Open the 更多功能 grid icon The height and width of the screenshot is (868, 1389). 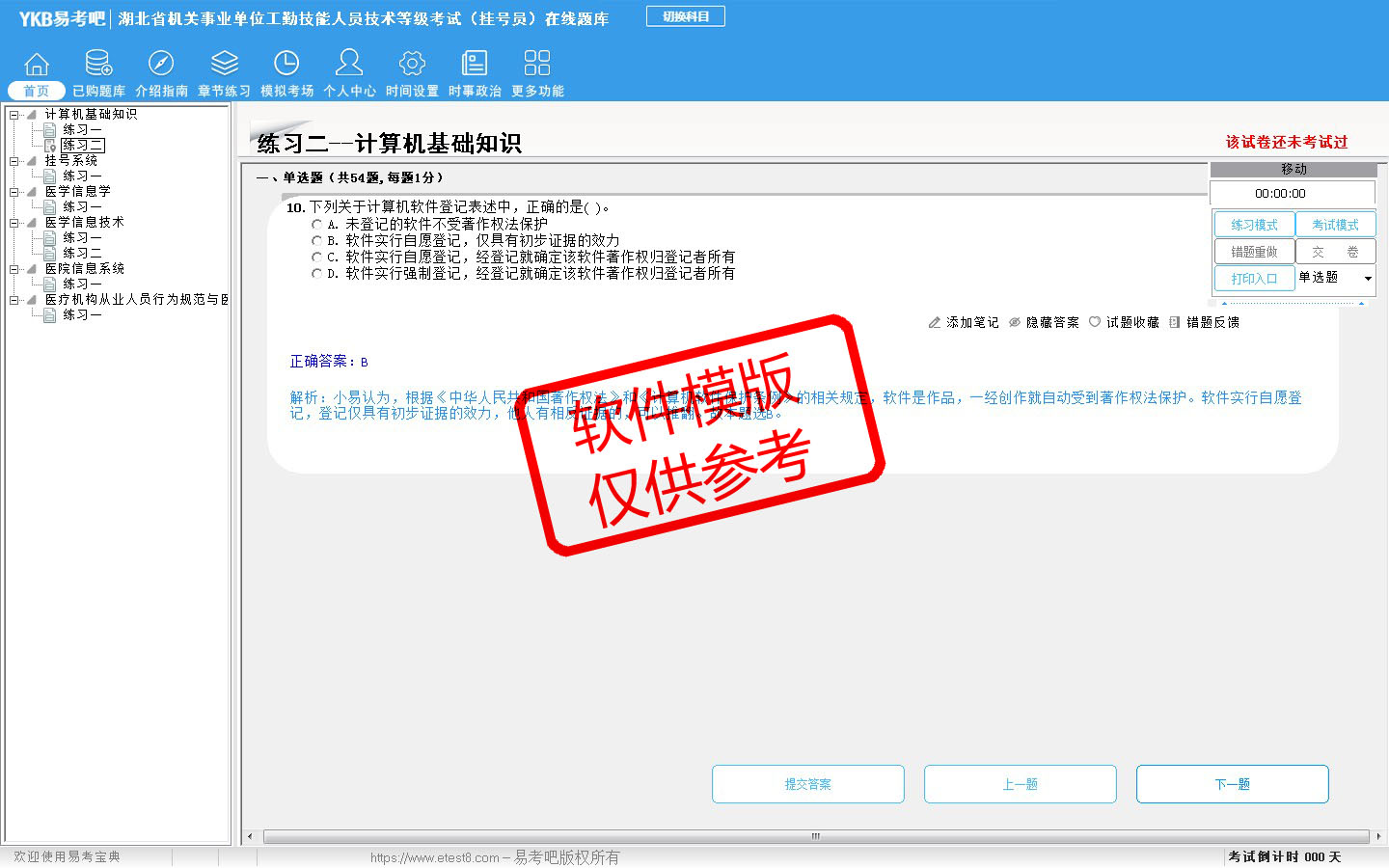pyautogui.click(x=537, y=64)
